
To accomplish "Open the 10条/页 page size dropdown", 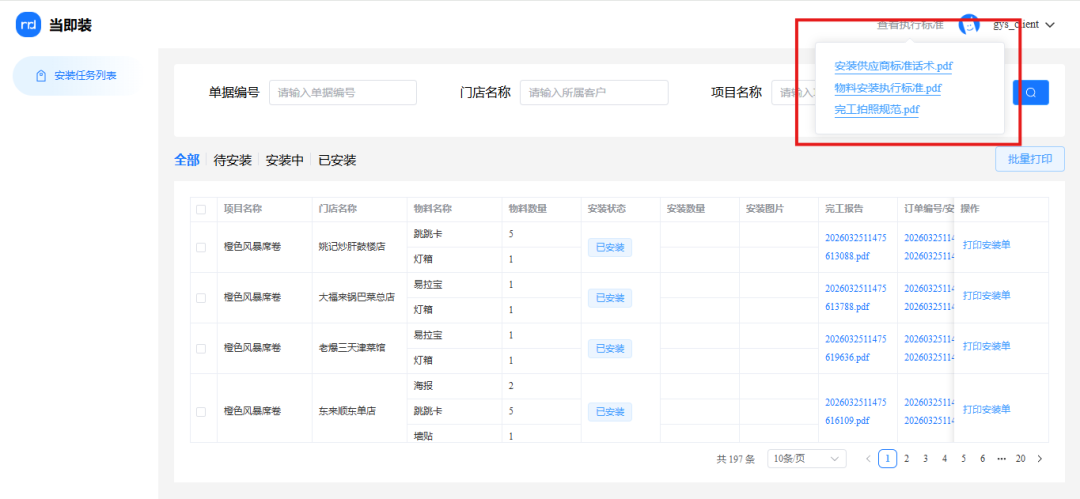I will 806,458.
